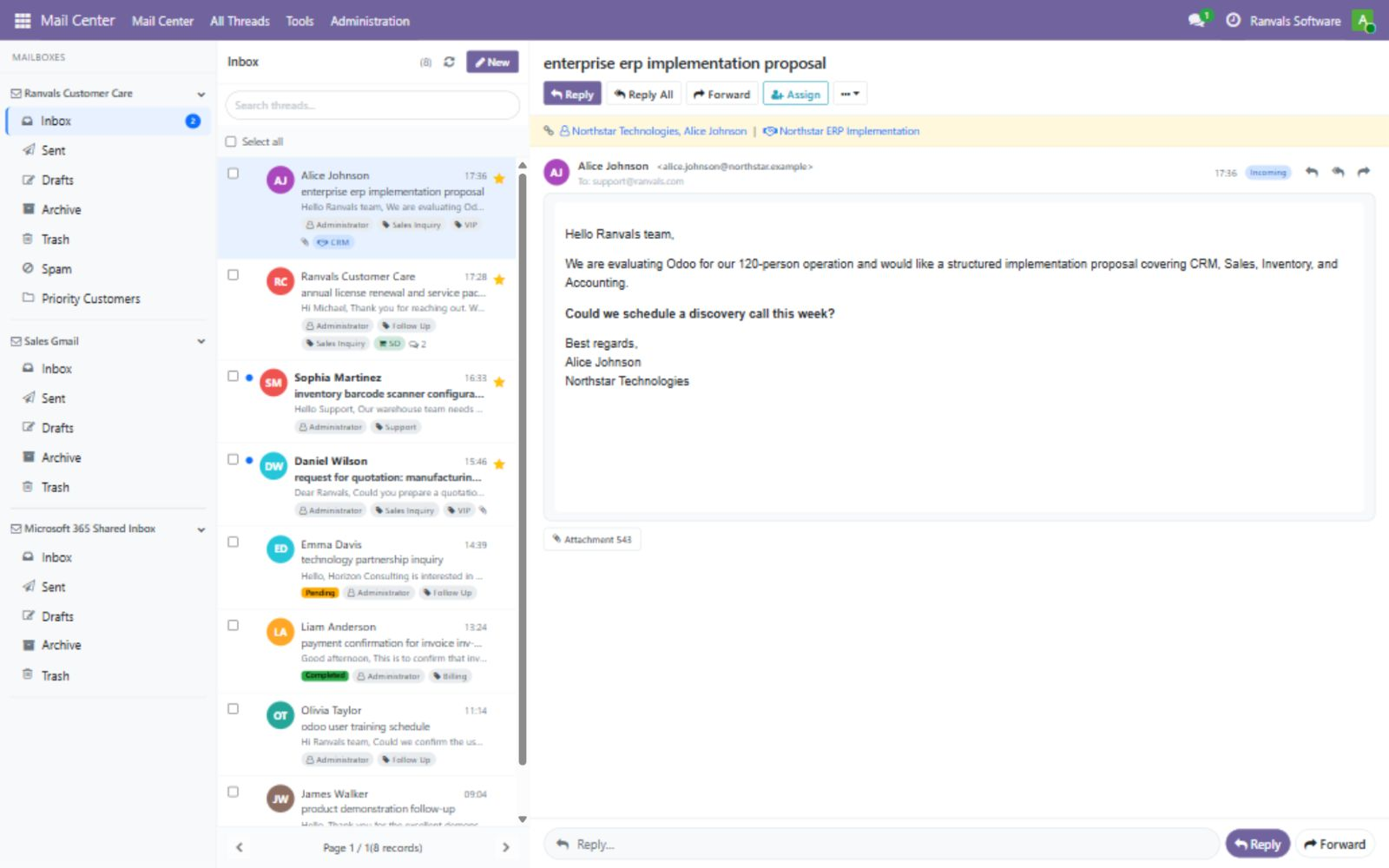Toggle star on Sophia Martinez thread
This screenshot has height=868, width=1389.
[x=499, y=381]
